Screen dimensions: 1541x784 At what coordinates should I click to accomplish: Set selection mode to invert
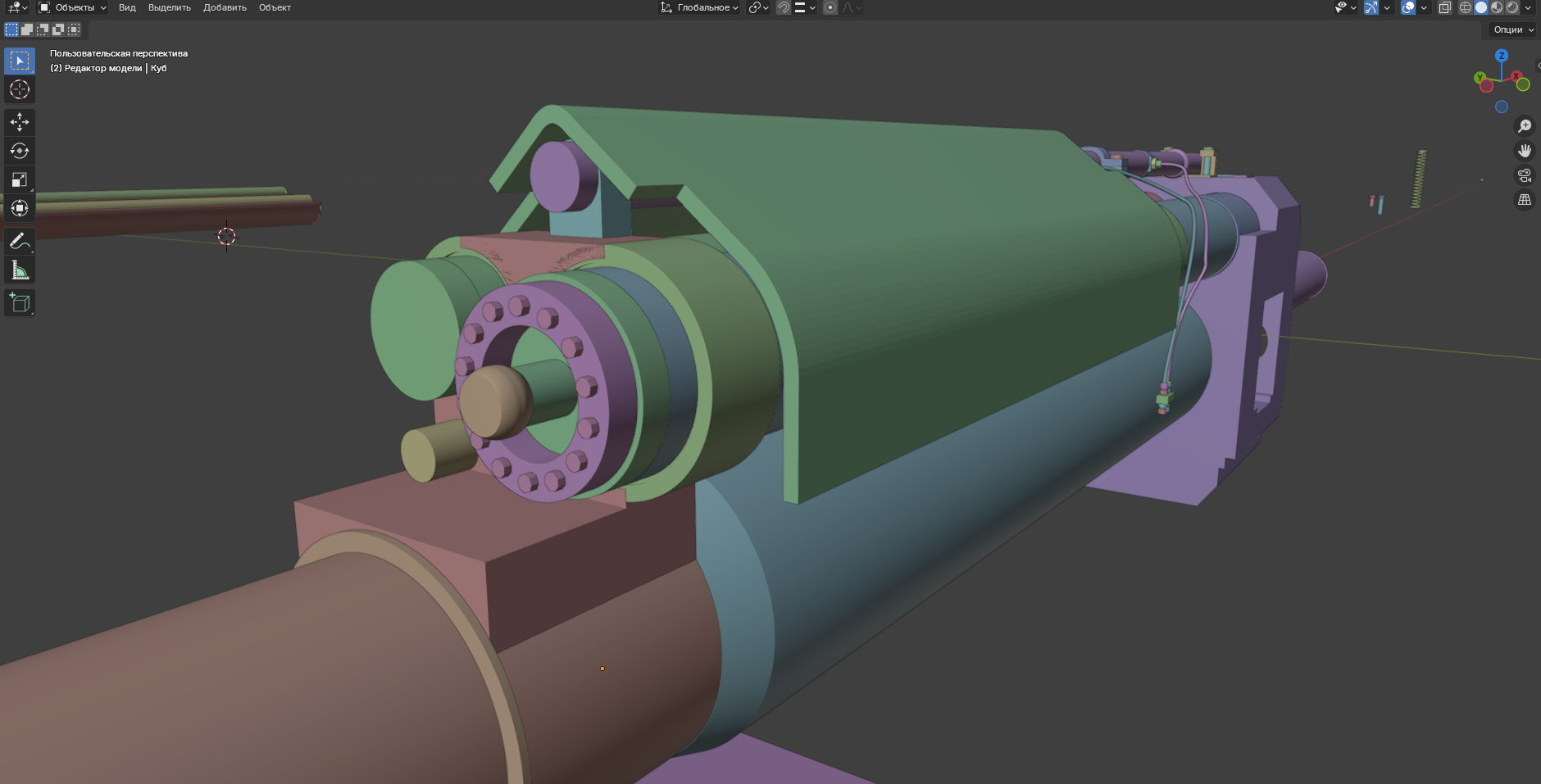click(x=58, y=29)
